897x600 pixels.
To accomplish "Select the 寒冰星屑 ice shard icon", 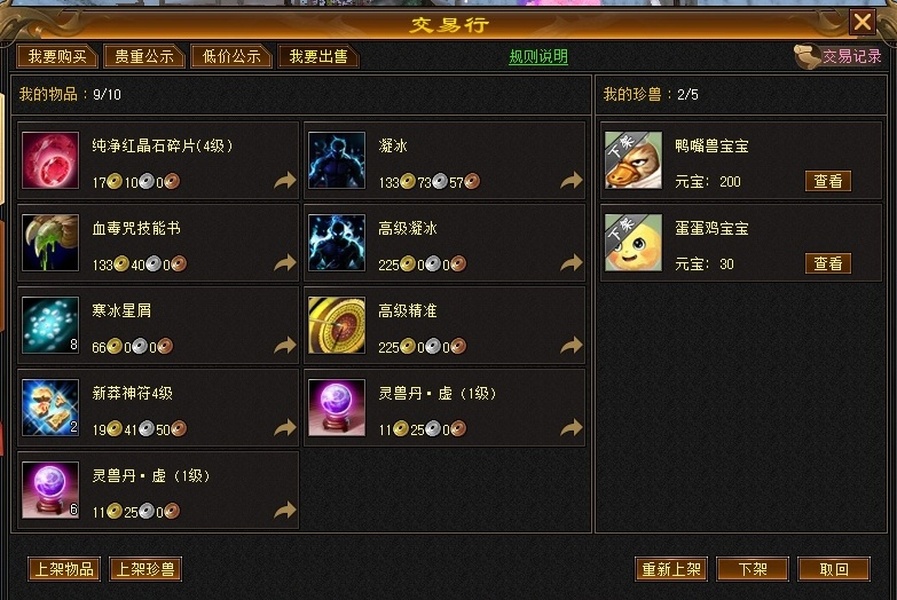I will (50, 325).
